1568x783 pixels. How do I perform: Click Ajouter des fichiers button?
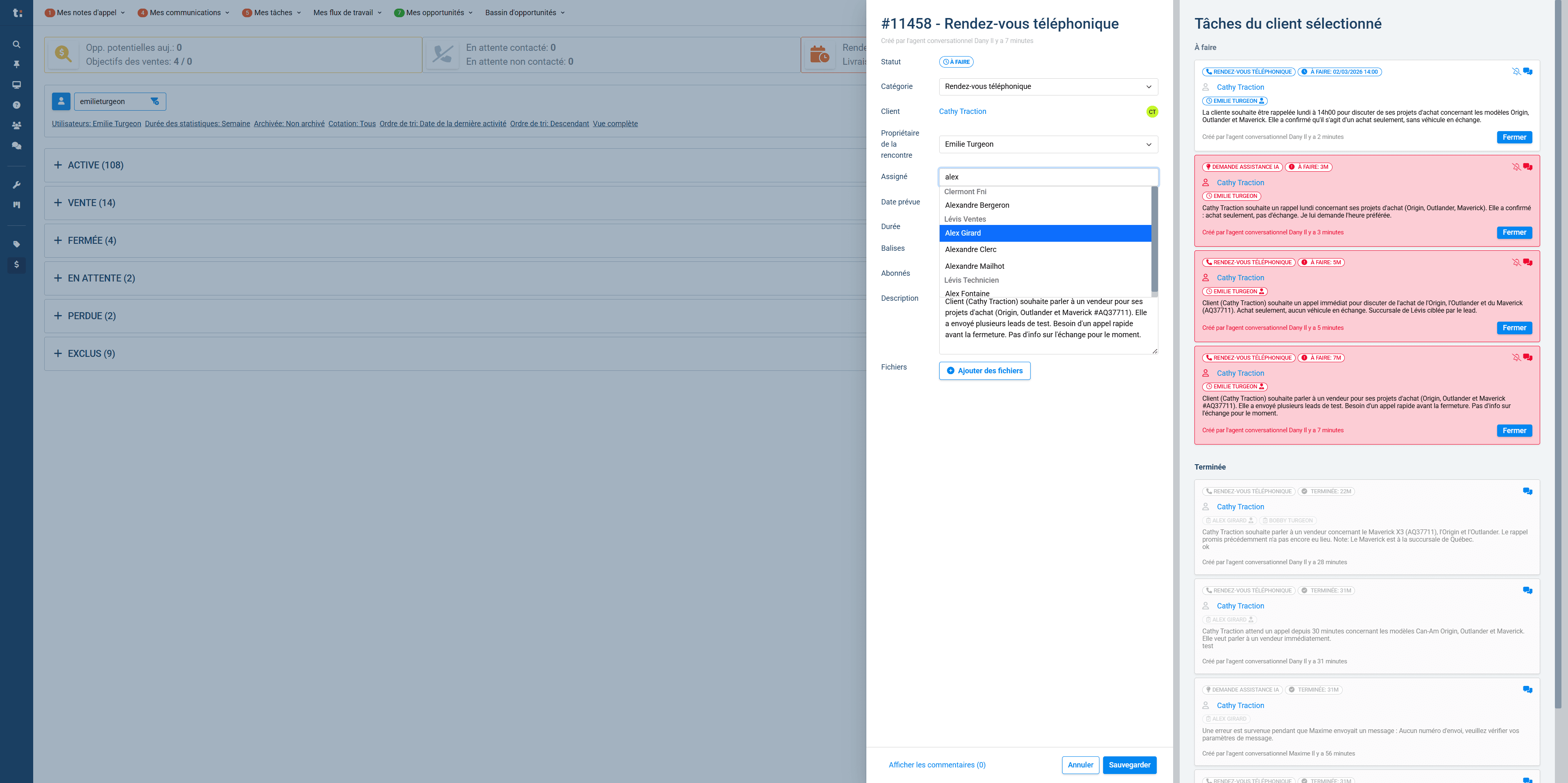(984, 371)
